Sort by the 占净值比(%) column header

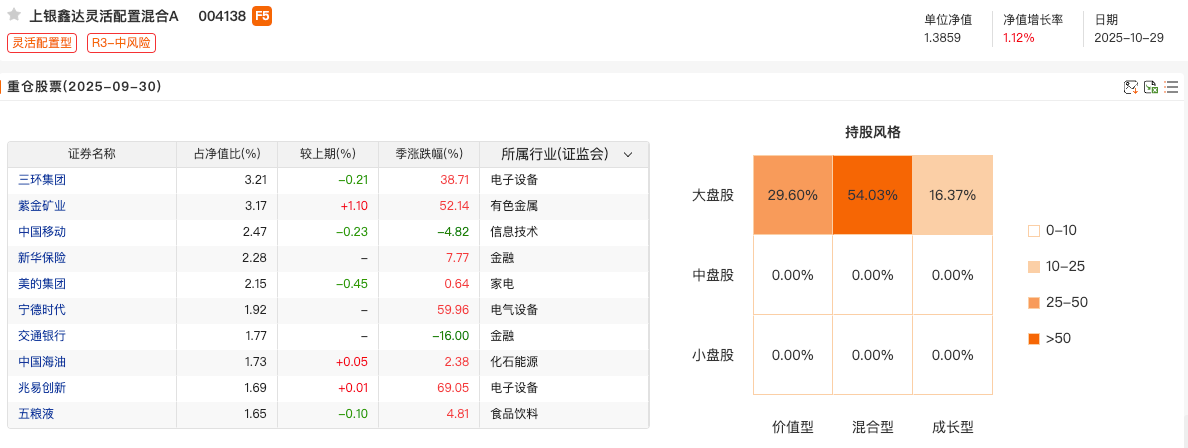(x=226, y=154)
